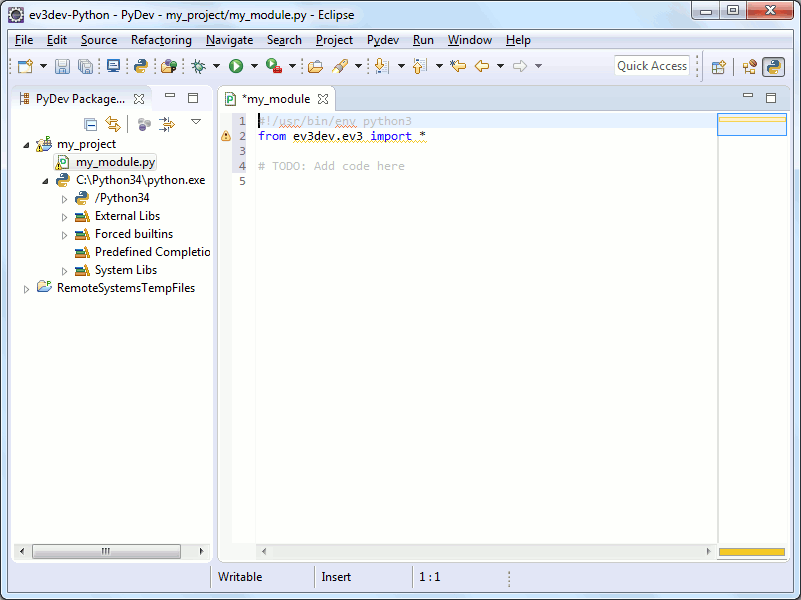Open the Refactoring menu

click(161, 40)
